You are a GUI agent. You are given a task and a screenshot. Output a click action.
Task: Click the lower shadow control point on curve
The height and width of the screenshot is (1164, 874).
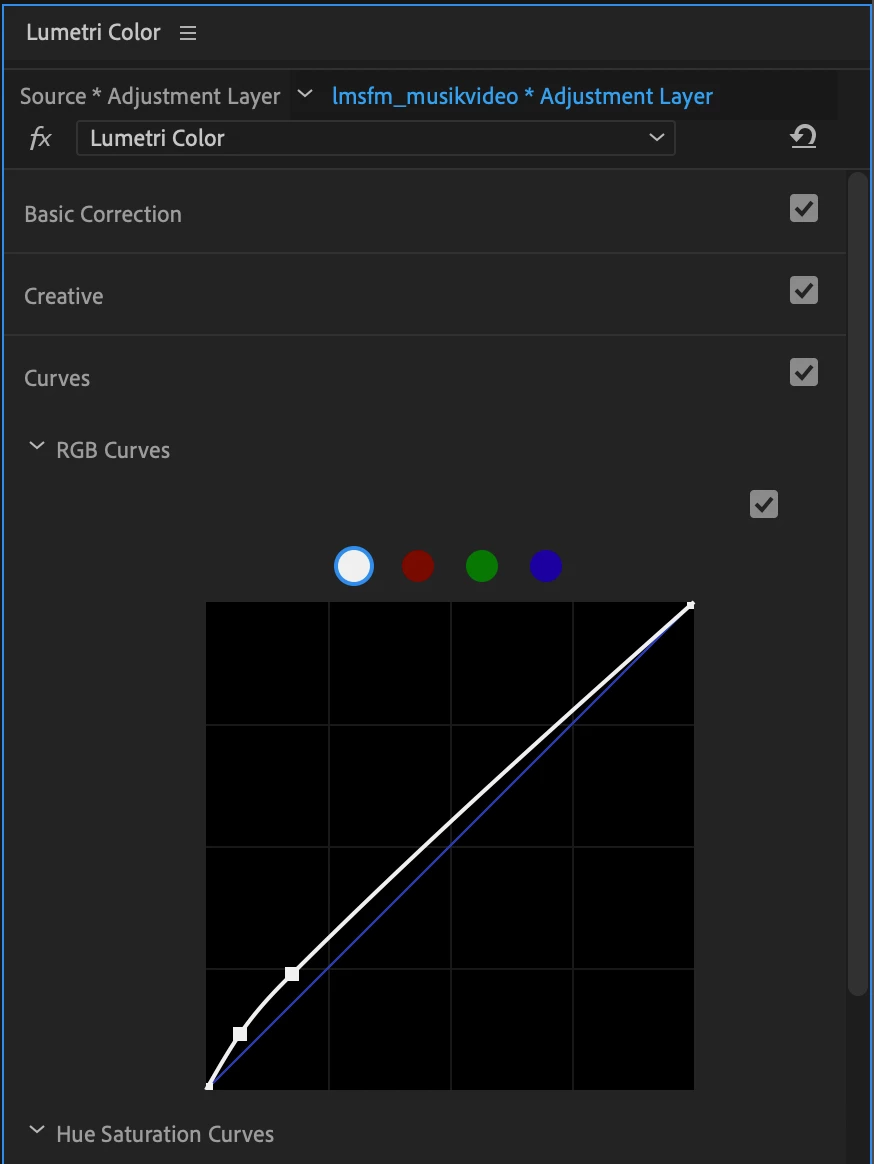(x=240, y=1033)
